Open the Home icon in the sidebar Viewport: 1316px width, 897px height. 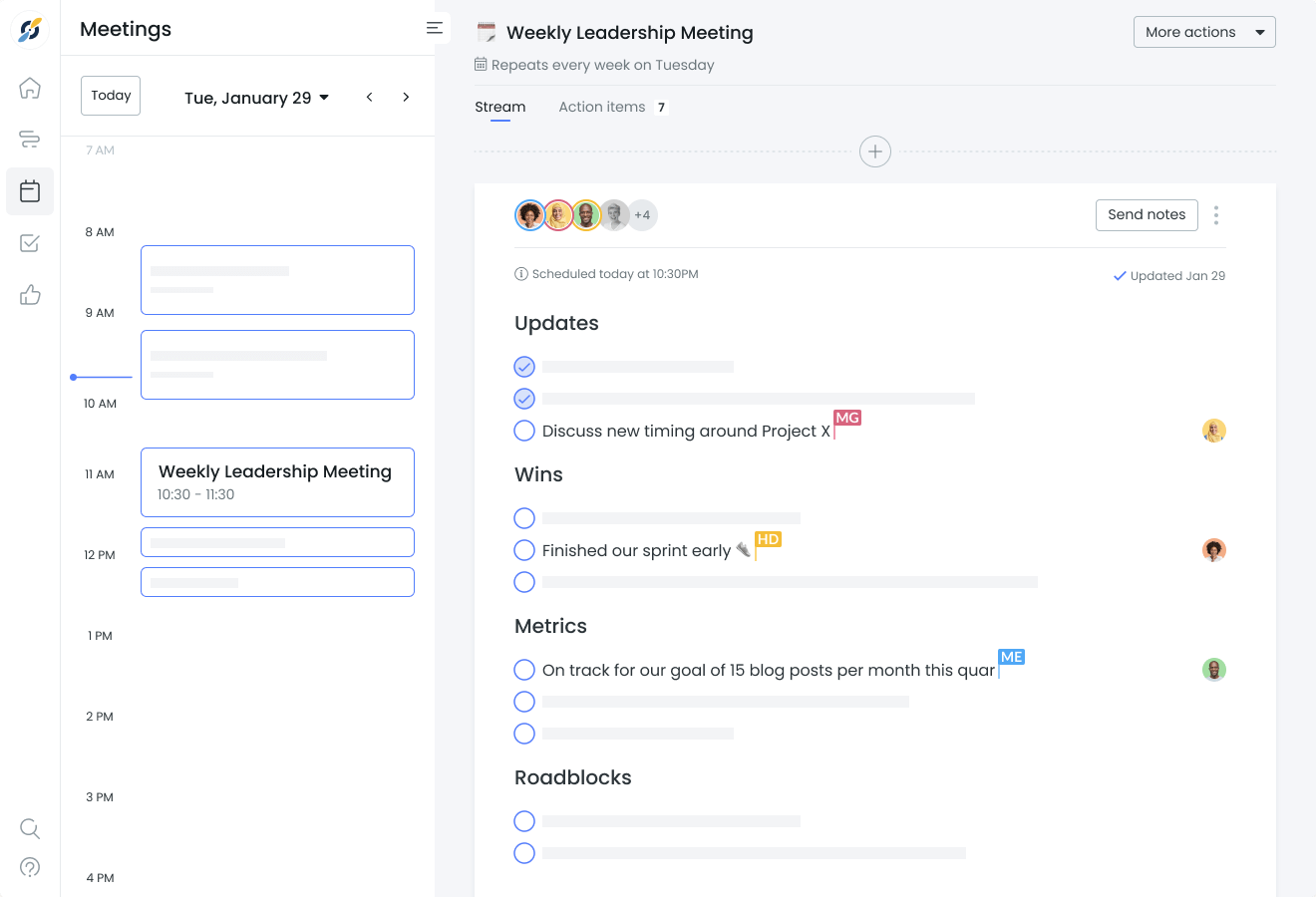(x=30, y=88)
